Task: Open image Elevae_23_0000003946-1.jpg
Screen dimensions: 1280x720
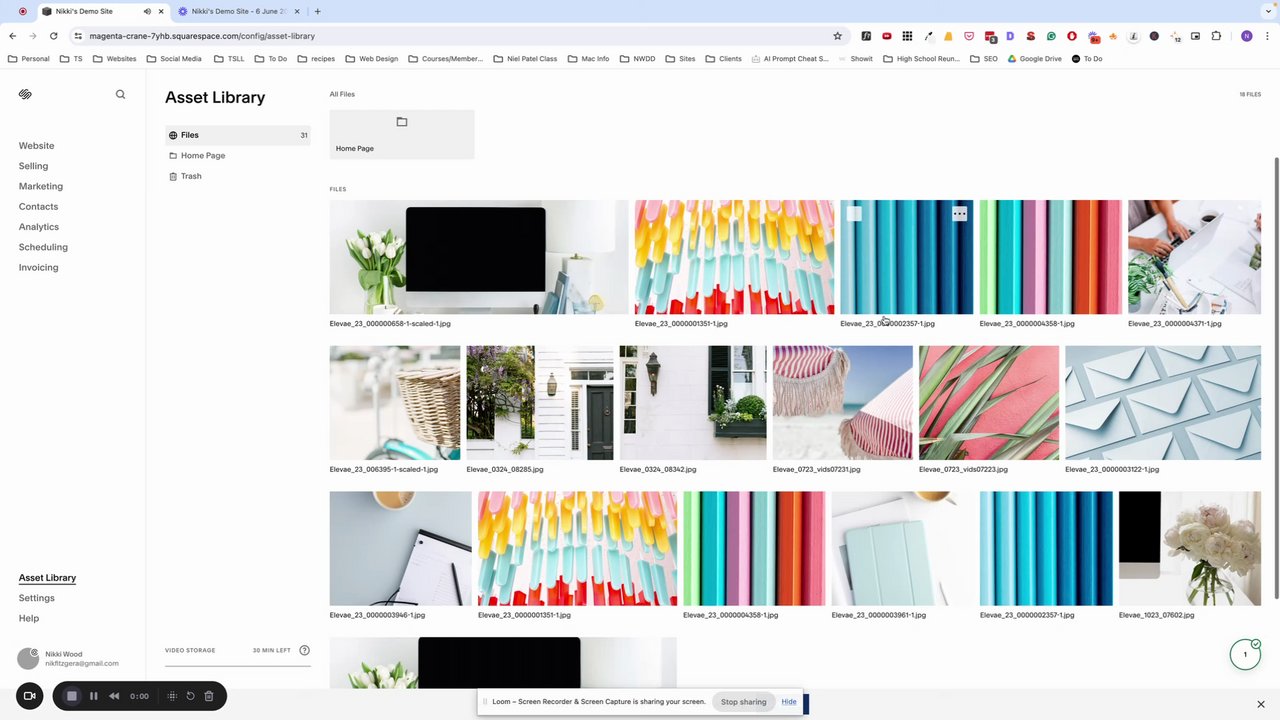Action: tap(401, 549)
